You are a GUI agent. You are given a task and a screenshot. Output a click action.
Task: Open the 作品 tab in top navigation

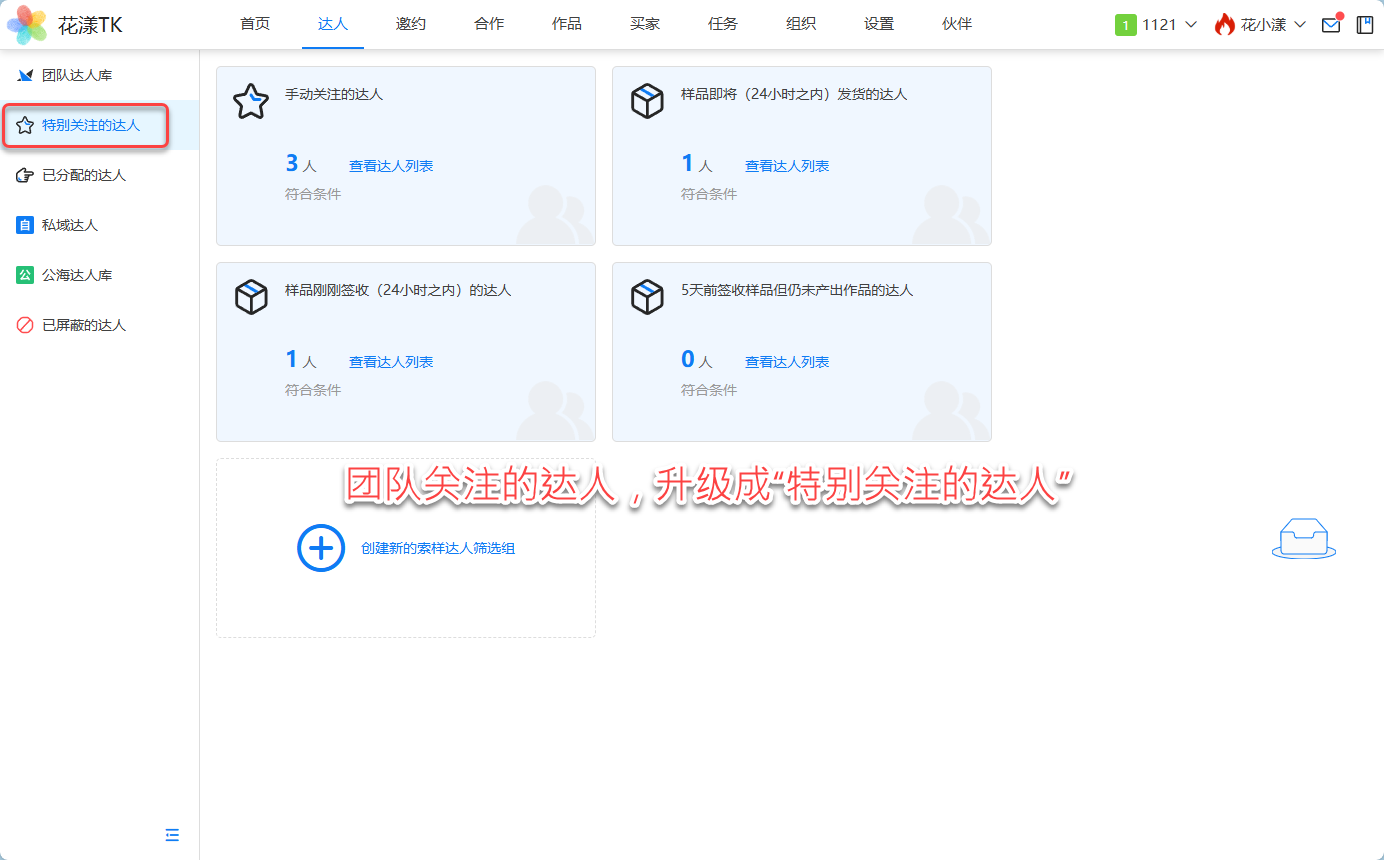click(x=566, y=24)
